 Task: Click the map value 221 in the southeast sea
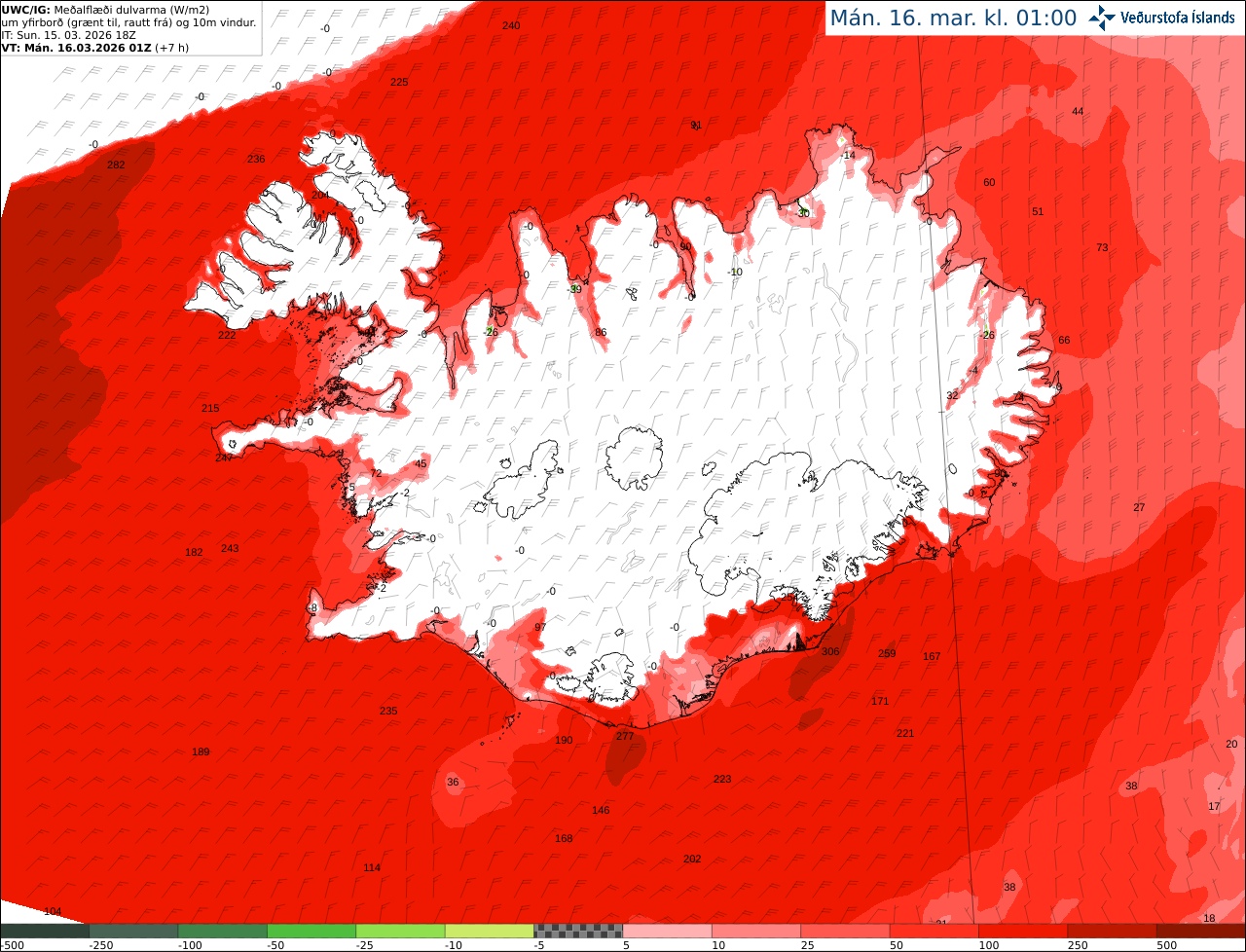click(905, 733)
